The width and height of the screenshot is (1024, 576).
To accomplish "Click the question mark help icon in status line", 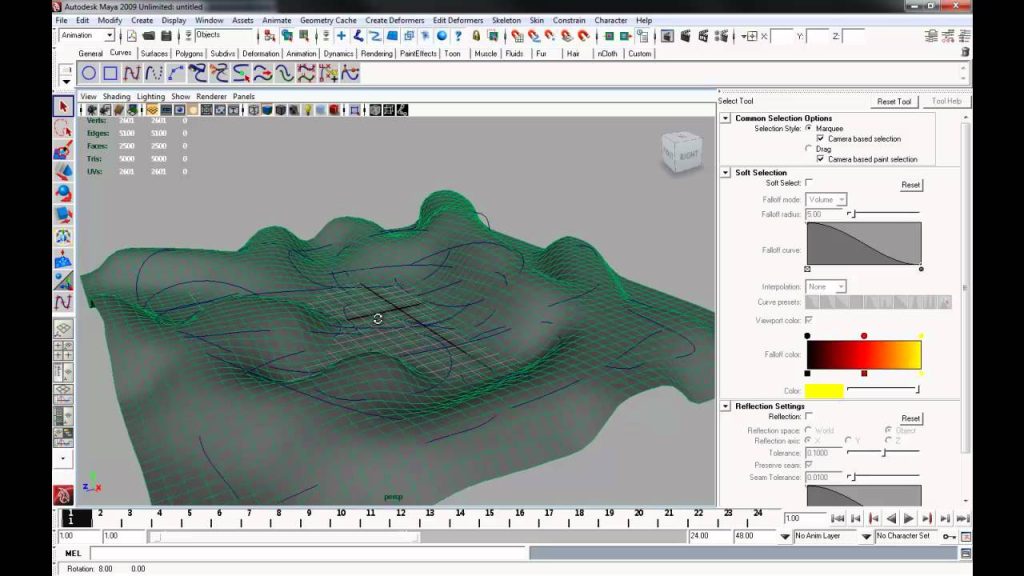I will [458, 36].
